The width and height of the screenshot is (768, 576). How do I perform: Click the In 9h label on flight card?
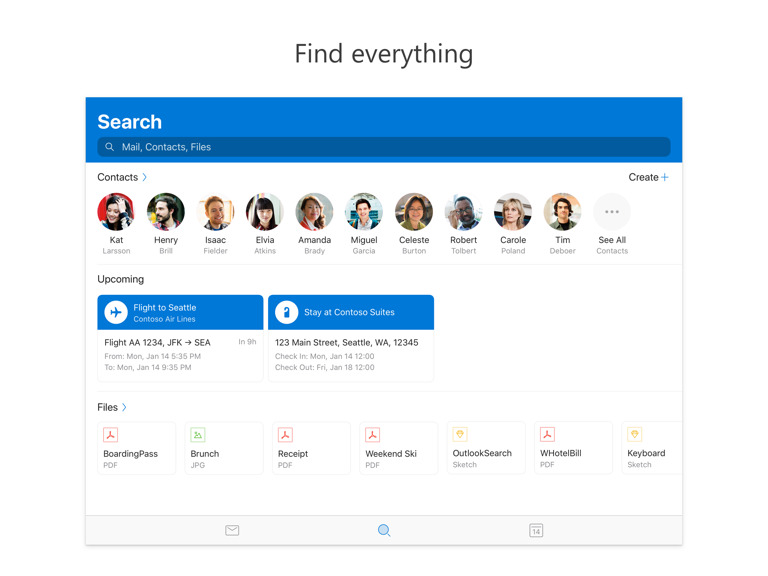(247, 342)
